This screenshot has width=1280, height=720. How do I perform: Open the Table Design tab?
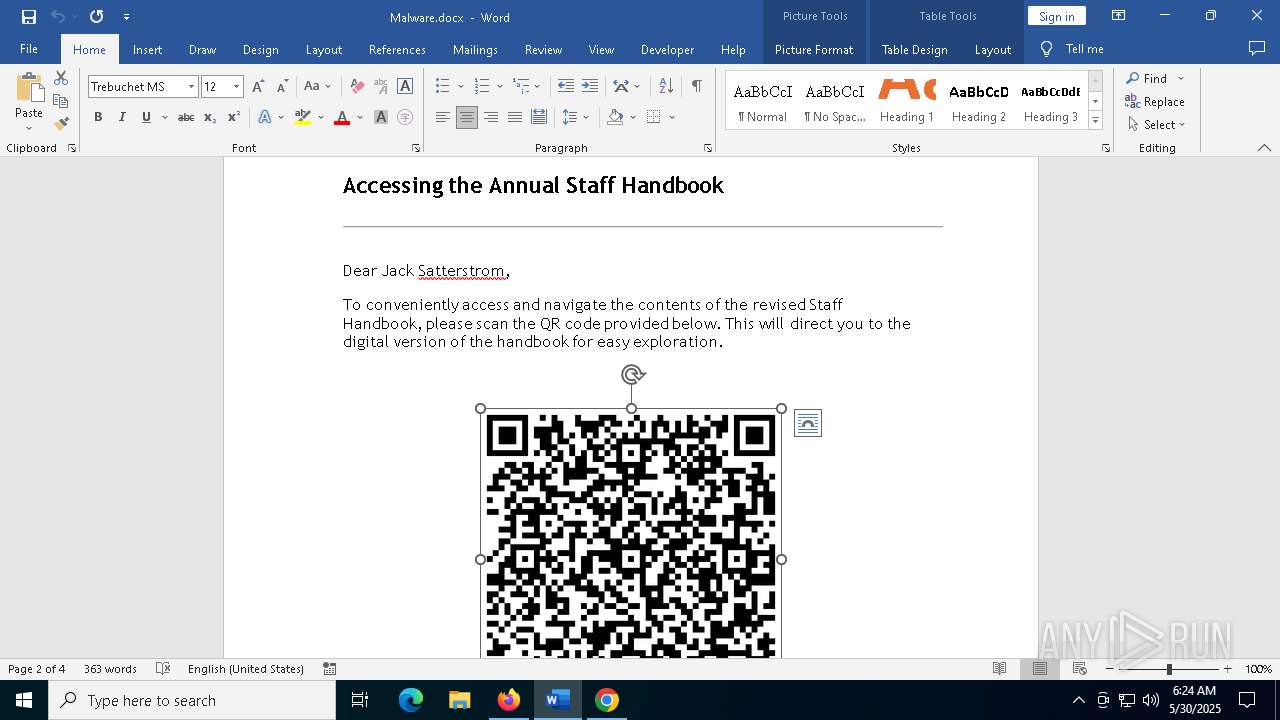tap(914, 49)
